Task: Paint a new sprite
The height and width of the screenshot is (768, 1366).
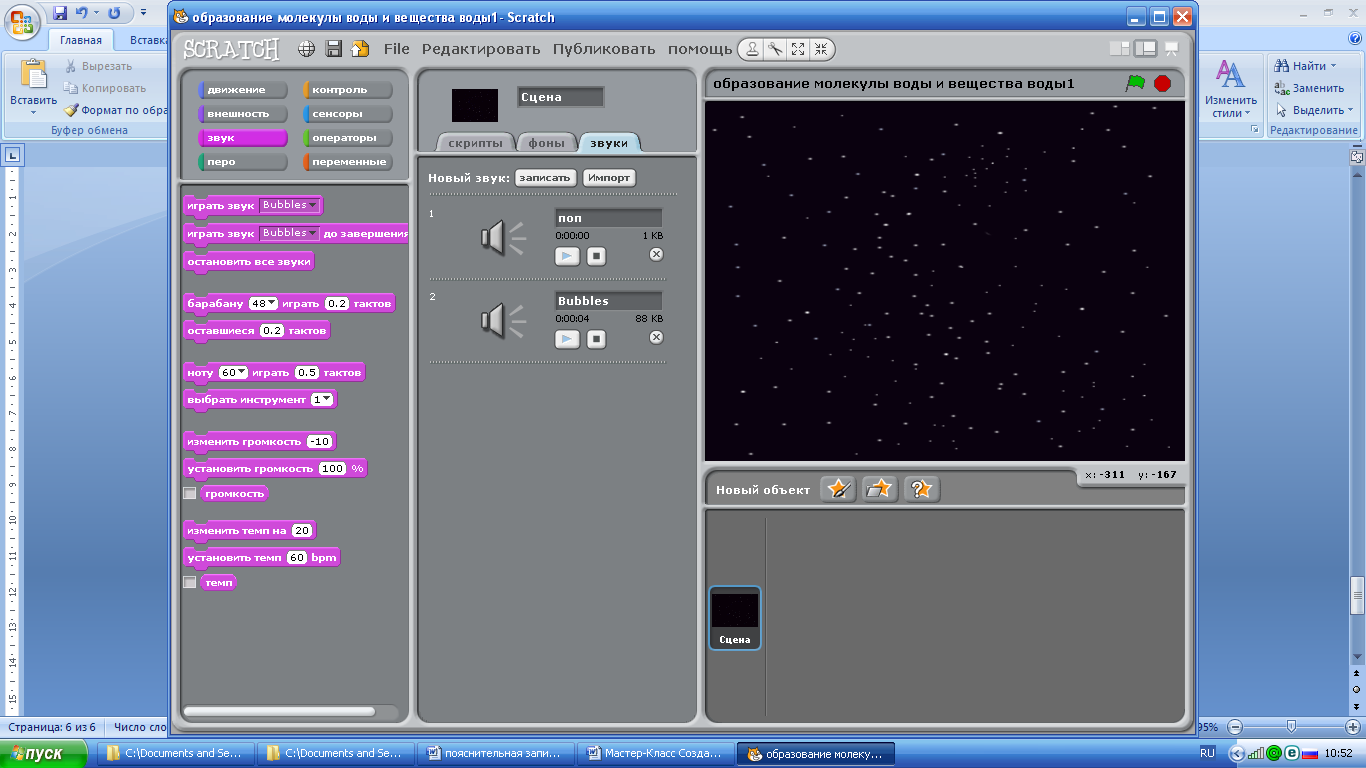Action: coord(838,489)
